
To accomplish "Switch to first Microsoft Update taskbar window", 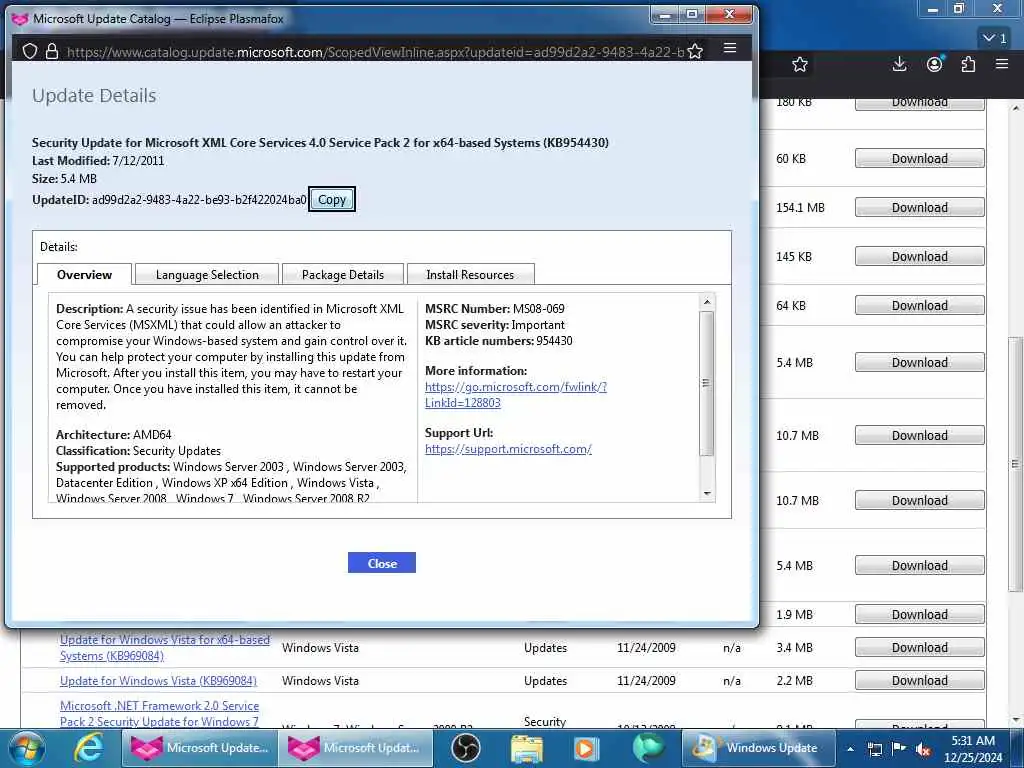I will pos(199,748).
